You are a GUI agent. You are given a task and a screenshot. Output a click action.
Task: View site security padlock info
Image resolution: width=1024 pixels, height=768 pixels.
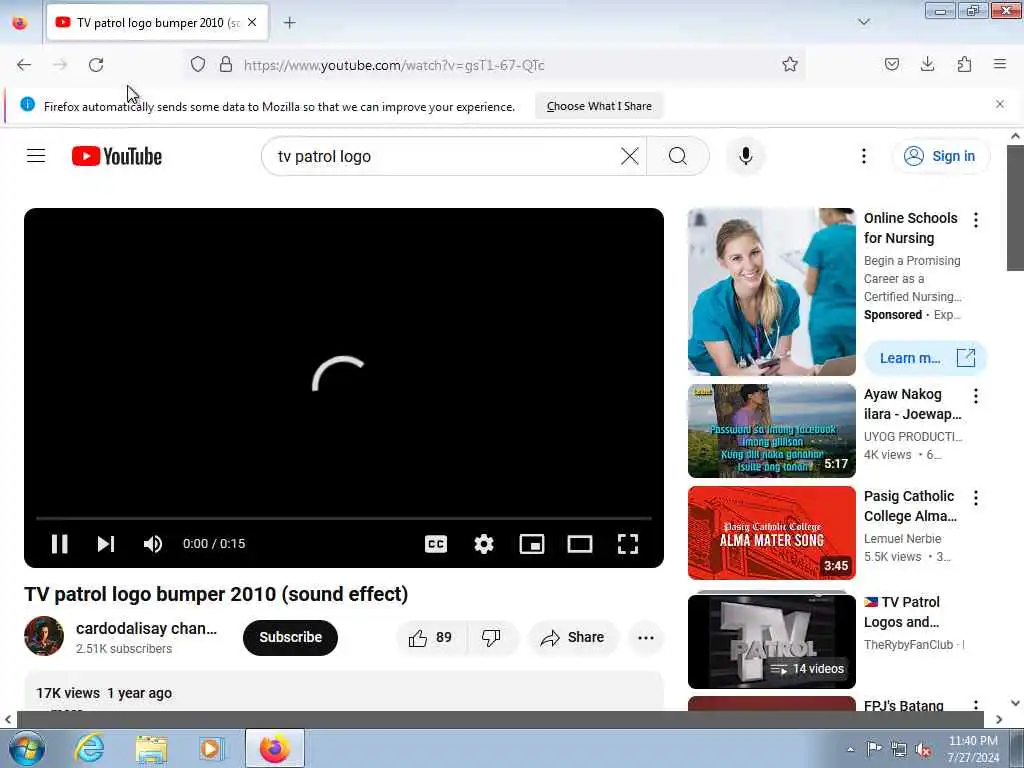[226, 64]
